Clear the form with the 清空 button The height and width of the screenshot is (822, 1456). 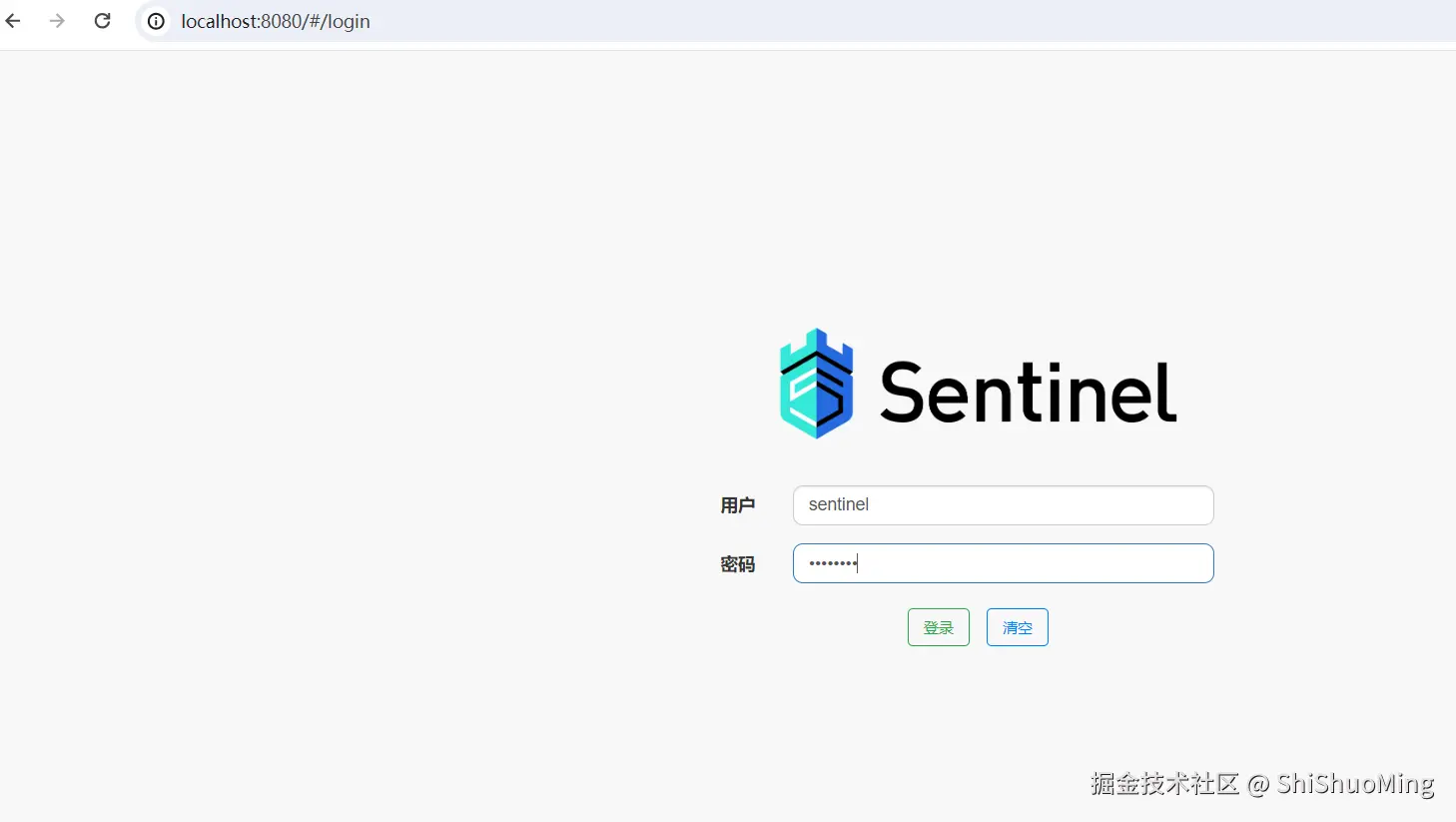[1018, 627]
